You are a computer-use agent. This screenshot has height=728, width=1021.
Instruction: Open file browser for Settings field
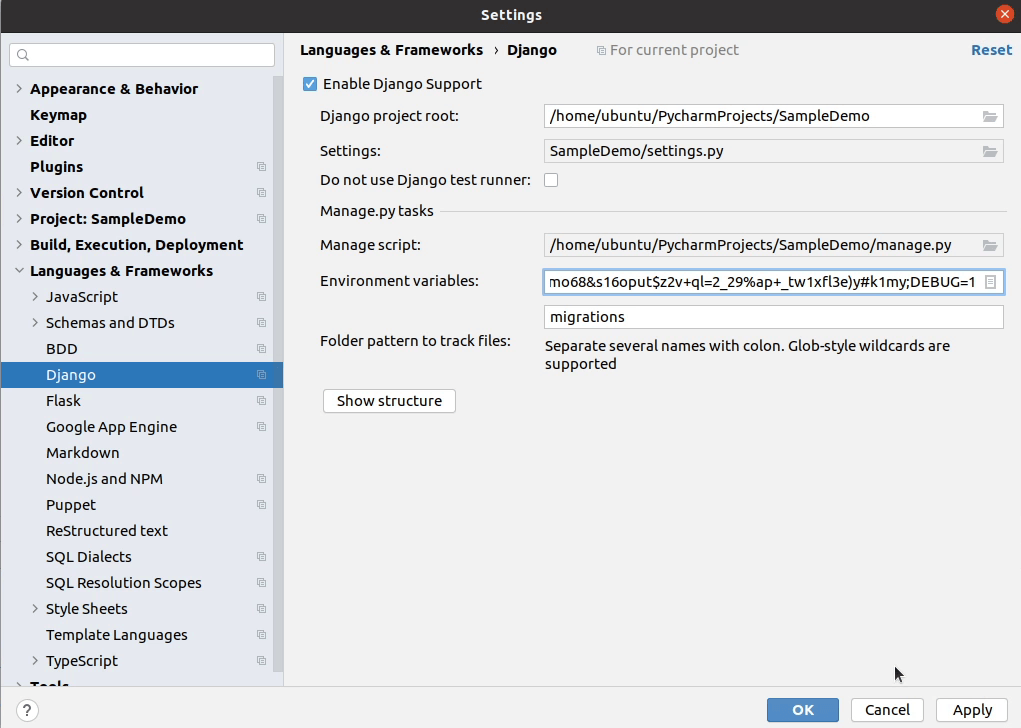(x=989, y=151)
